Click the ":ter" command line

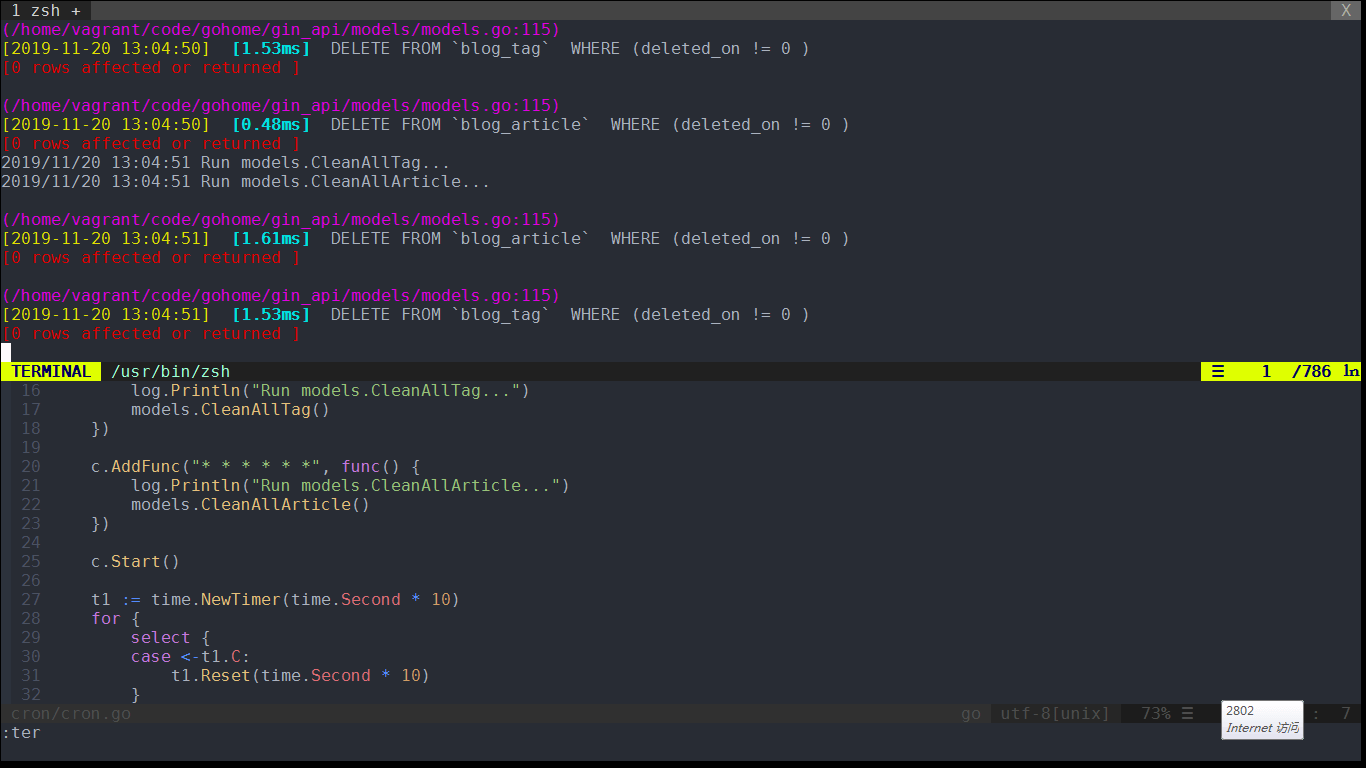click(x=21, y=733)
